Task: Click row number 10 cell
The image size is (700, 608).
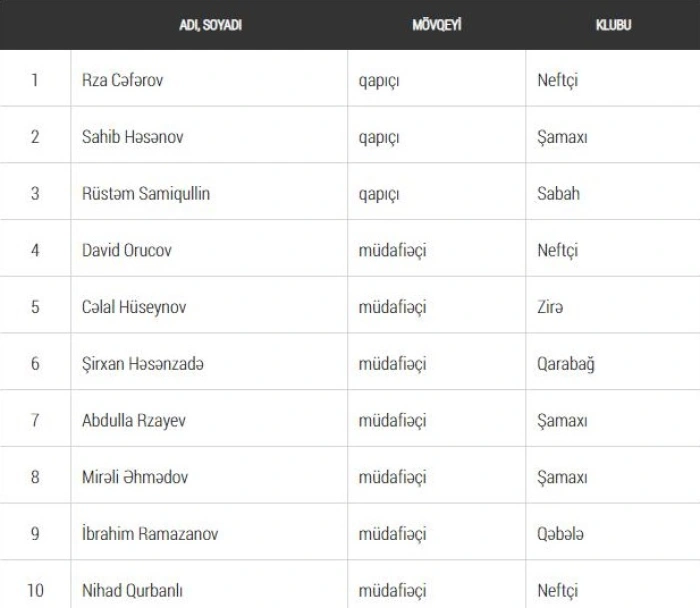Action: (x=35, y=590)
